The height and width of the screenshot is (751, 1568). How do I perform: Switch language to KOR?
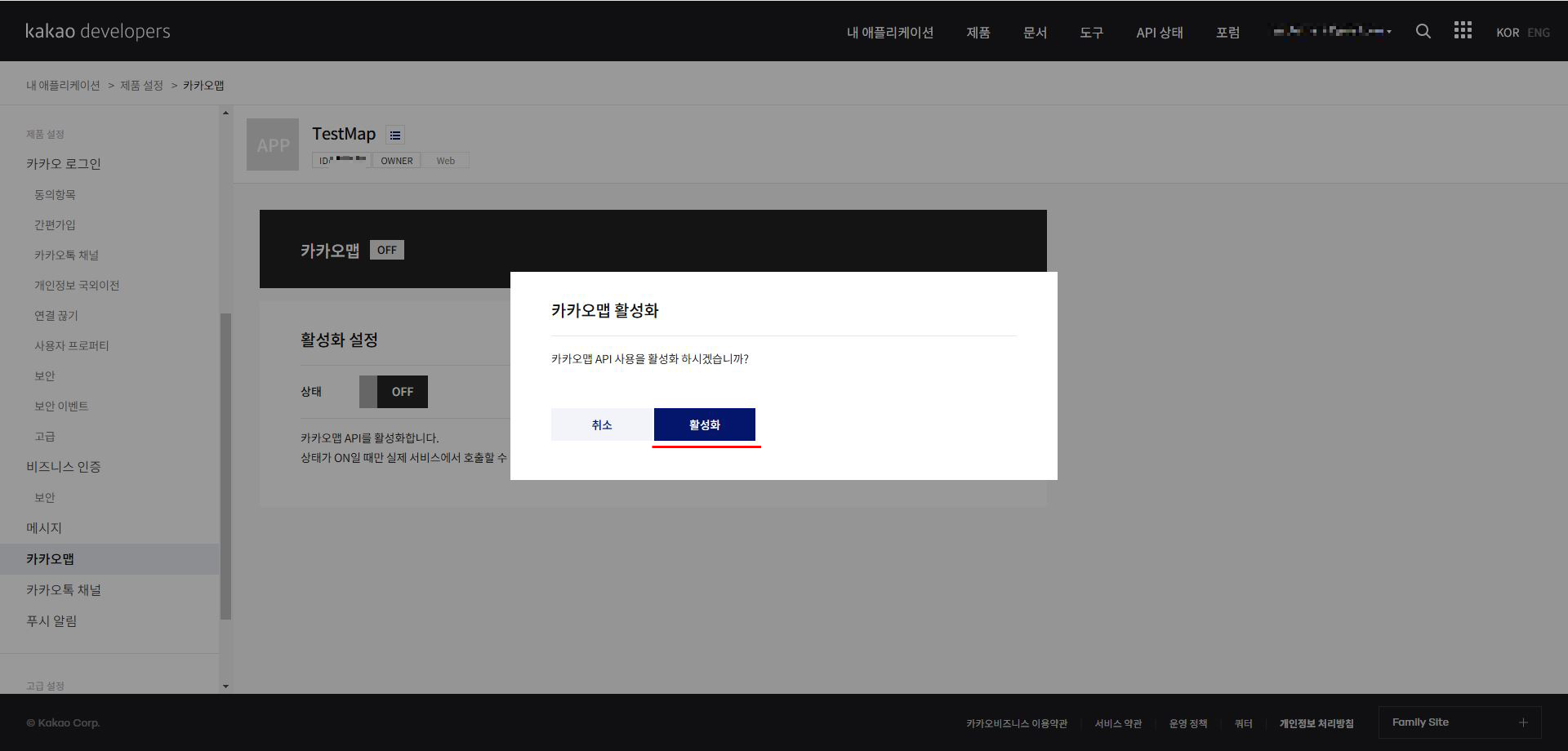tap(1508, 33)
